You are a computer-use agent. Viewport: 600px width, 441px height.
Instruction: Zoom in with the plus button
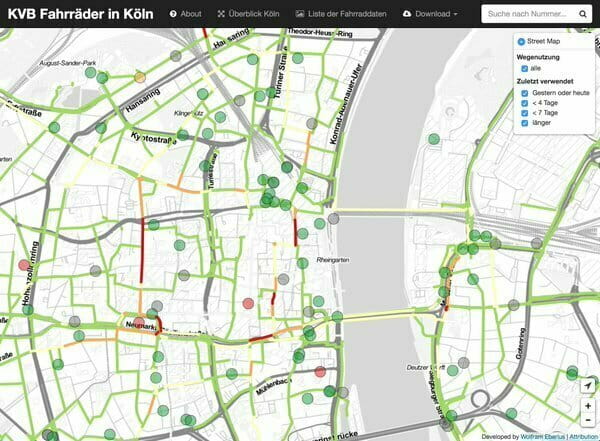tap(588, 406)
